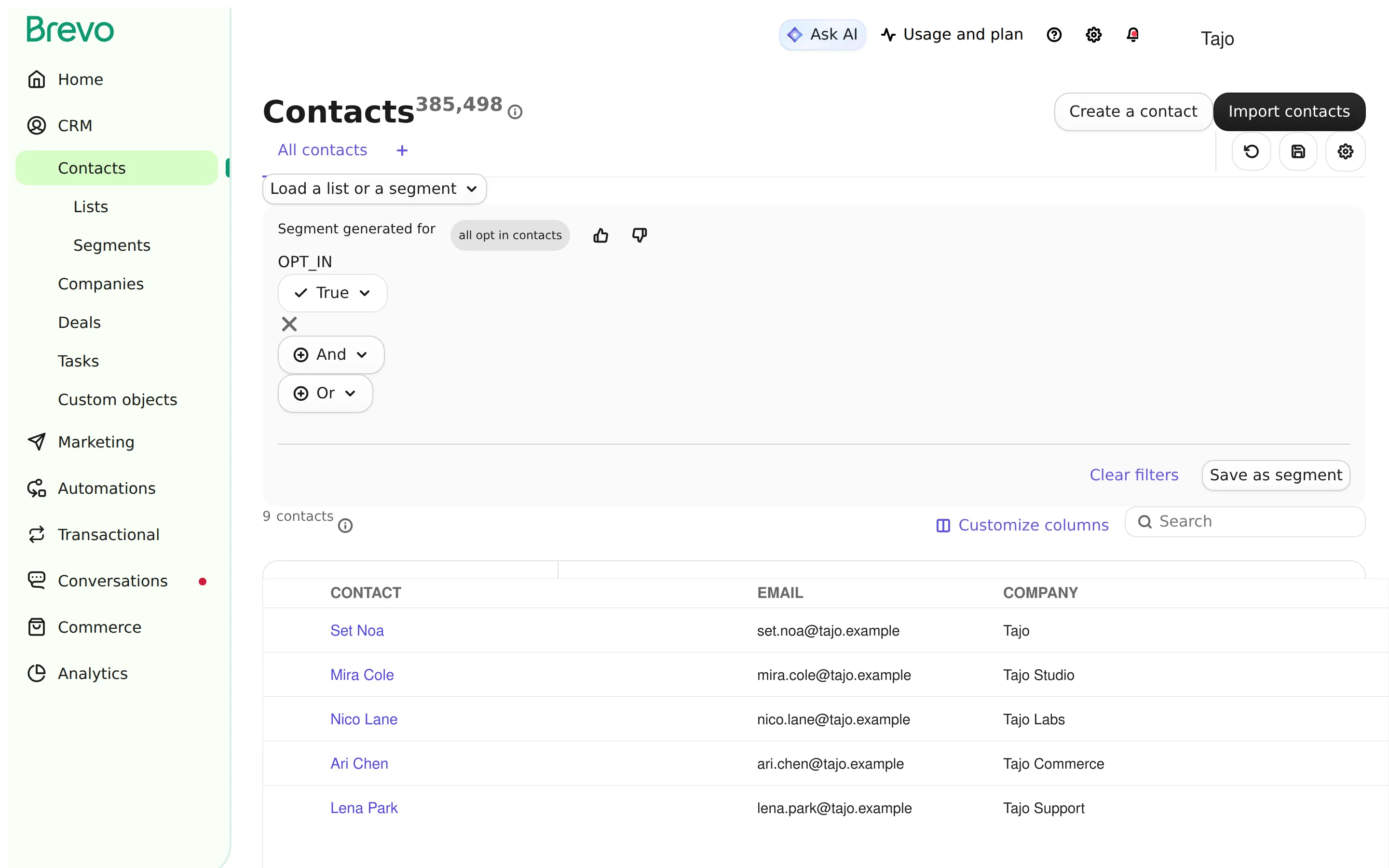Click the save view floppy disk icon
The height and width of the screenshot is (868, 1389).
tap(1298, 151)
